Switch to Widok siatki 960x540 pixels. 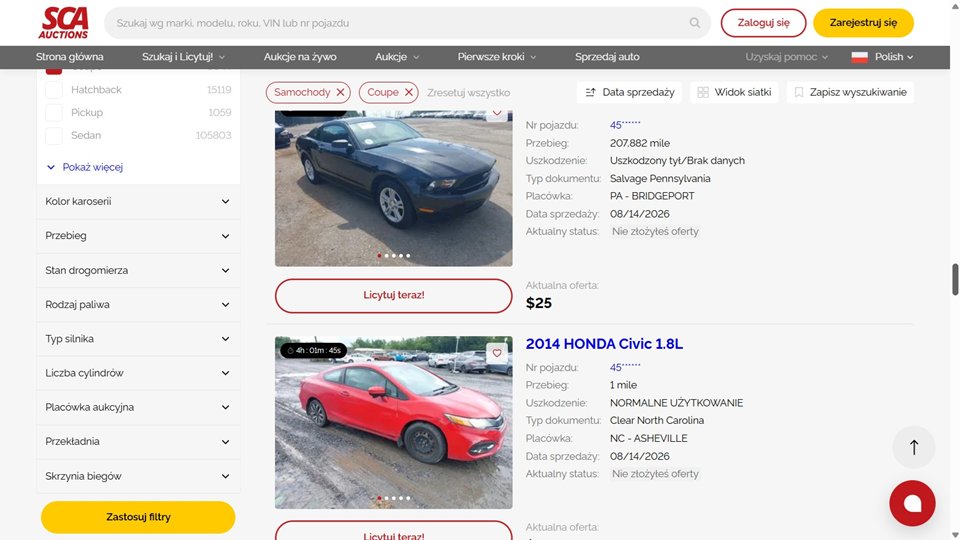coord(734,92)
